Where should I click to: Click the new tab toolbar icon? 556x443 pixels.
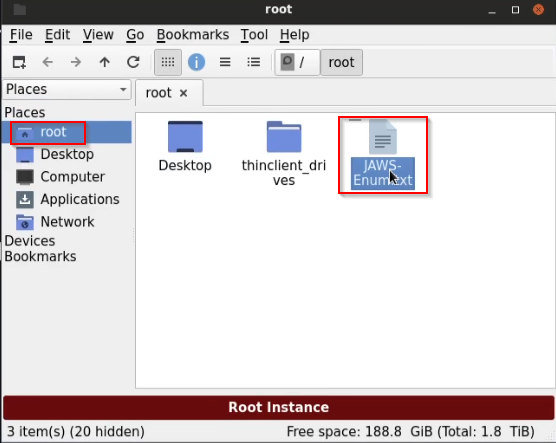pos(19,62)
